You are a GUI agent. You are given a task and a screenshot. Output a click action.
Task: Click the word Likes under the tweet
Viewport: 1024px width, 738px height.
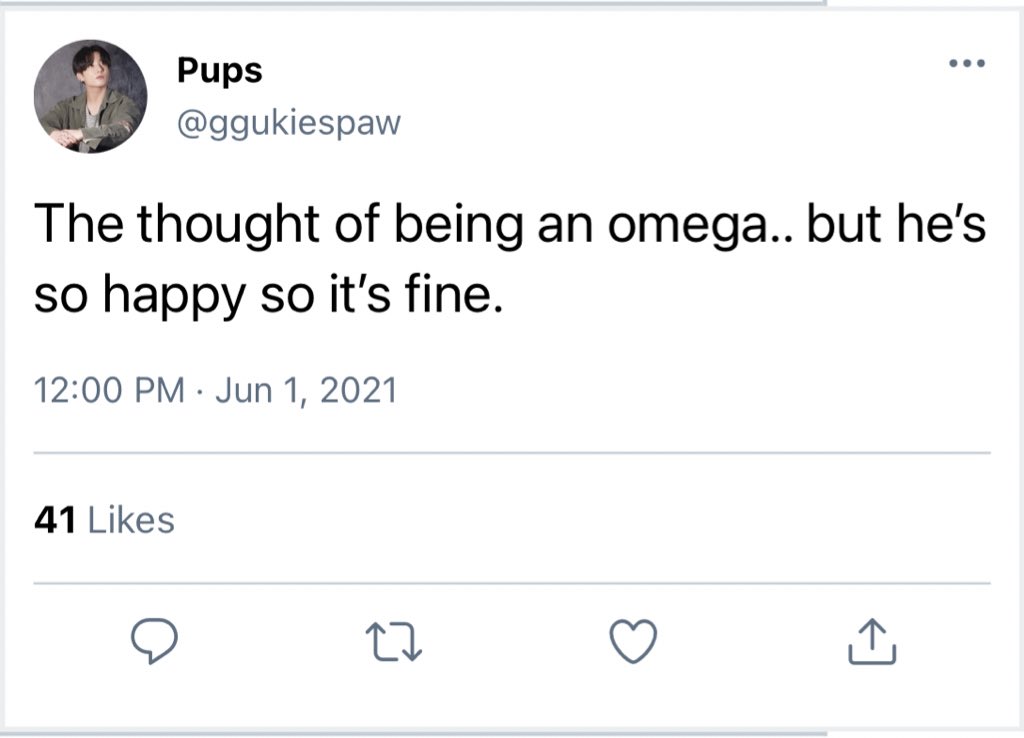(x=132, y=520)
